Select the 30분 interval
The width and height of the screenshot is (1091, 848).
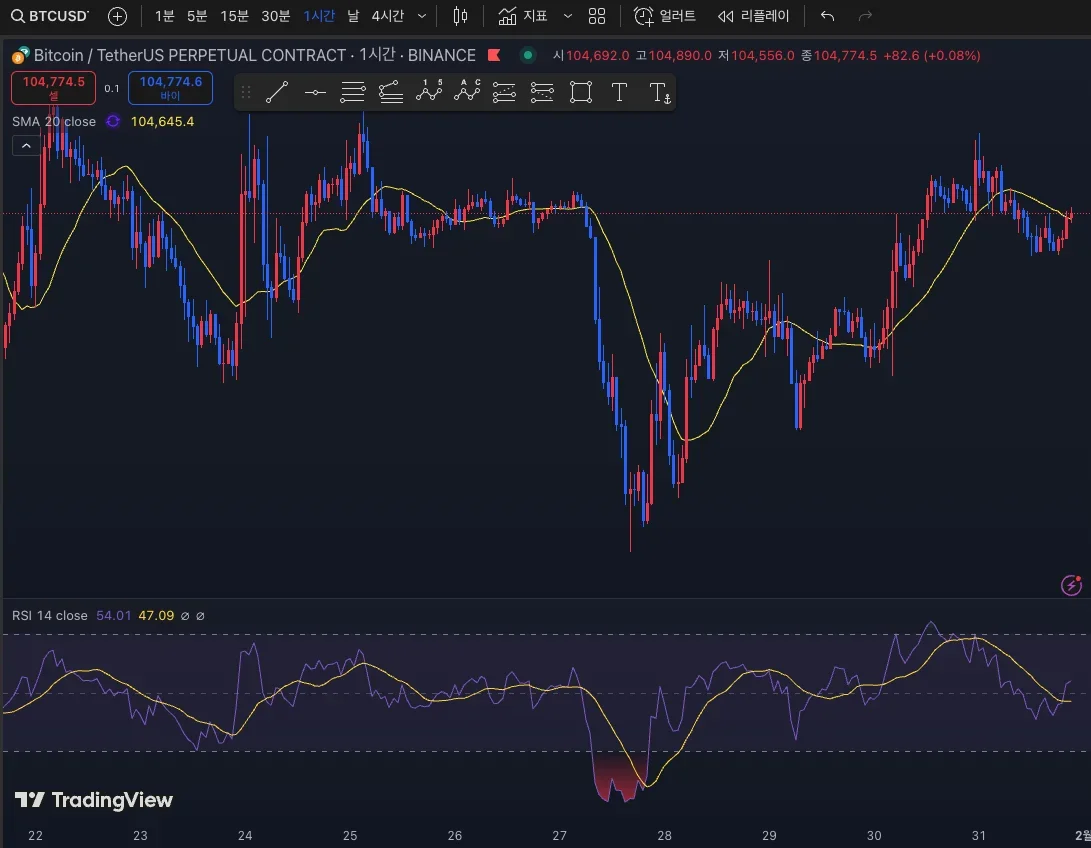(x=276, y=16)
